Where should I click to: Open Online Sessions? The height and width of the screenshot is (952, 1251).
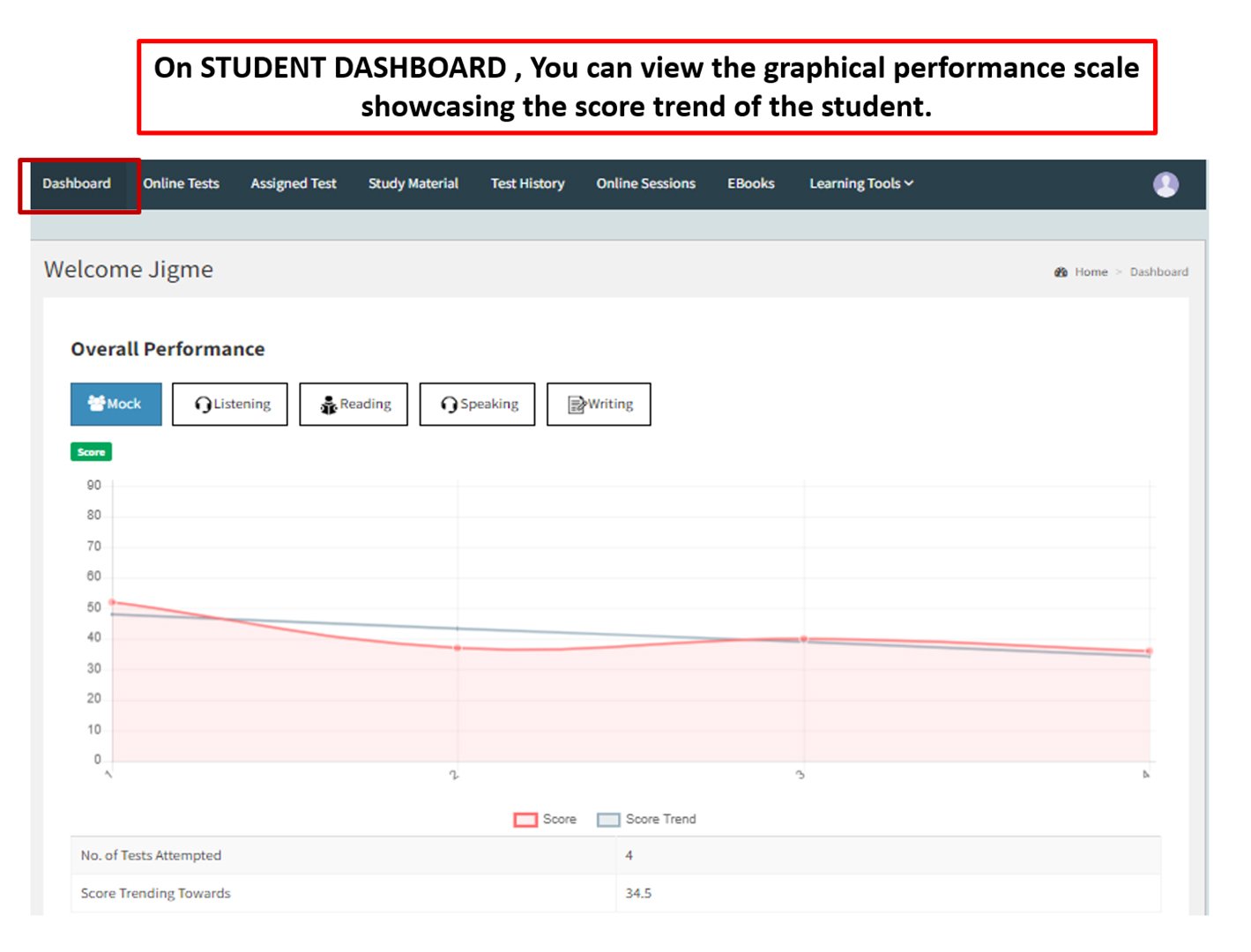(646, 184)
